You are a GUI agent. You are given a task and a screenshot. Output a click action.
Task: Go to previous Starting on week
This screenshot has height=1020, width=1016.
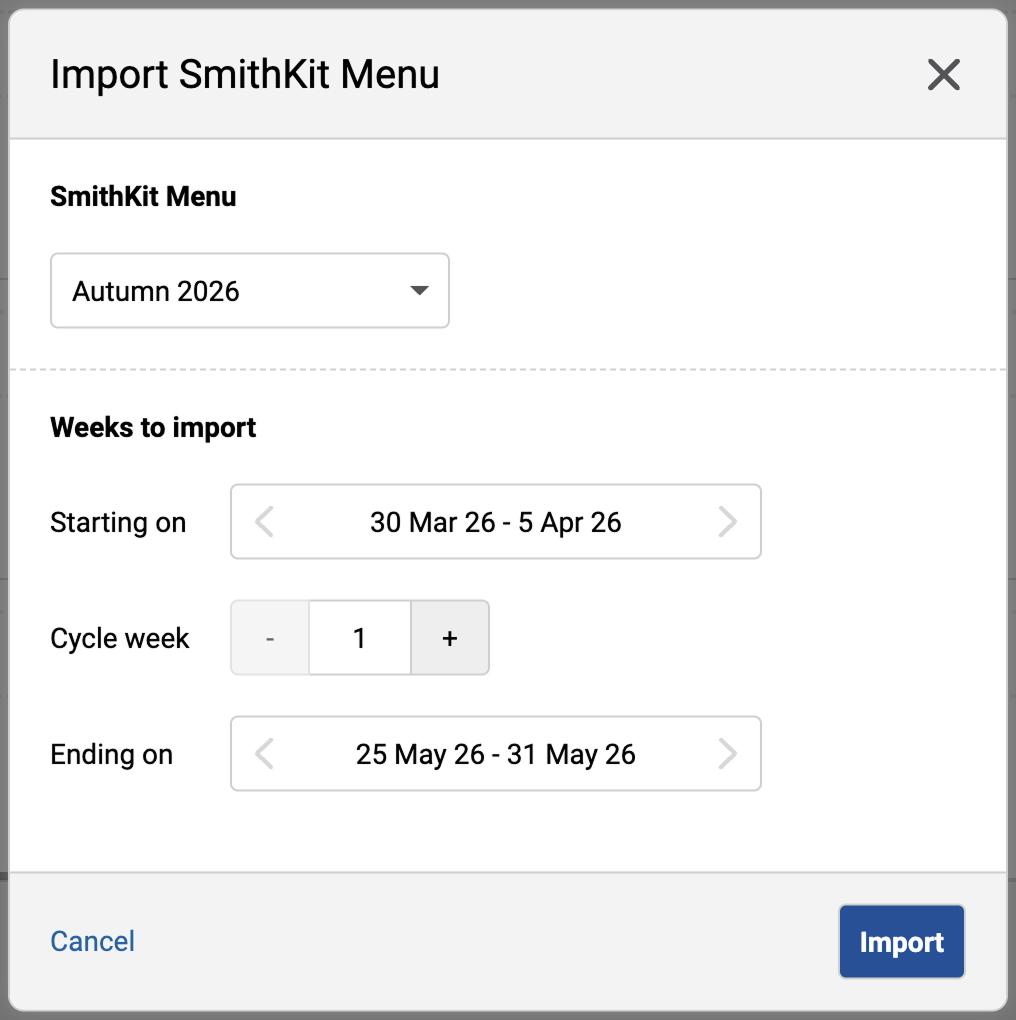click(265, 522)
